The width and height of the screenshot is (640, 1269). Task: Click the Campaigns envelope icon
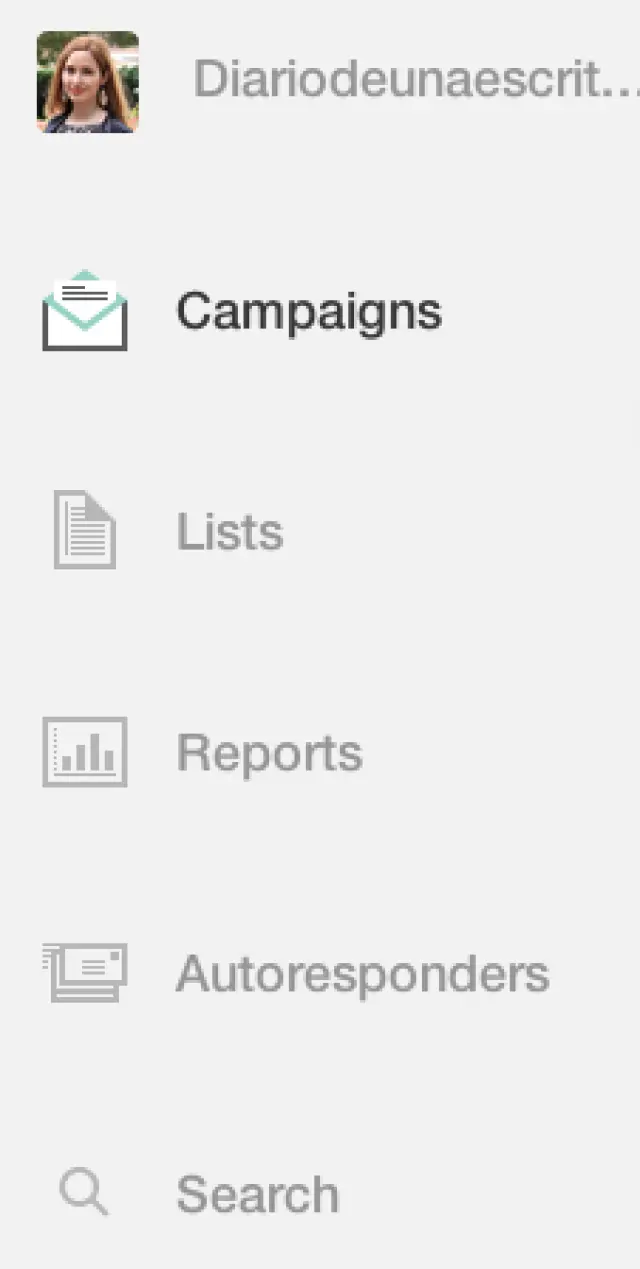[85, 310]
